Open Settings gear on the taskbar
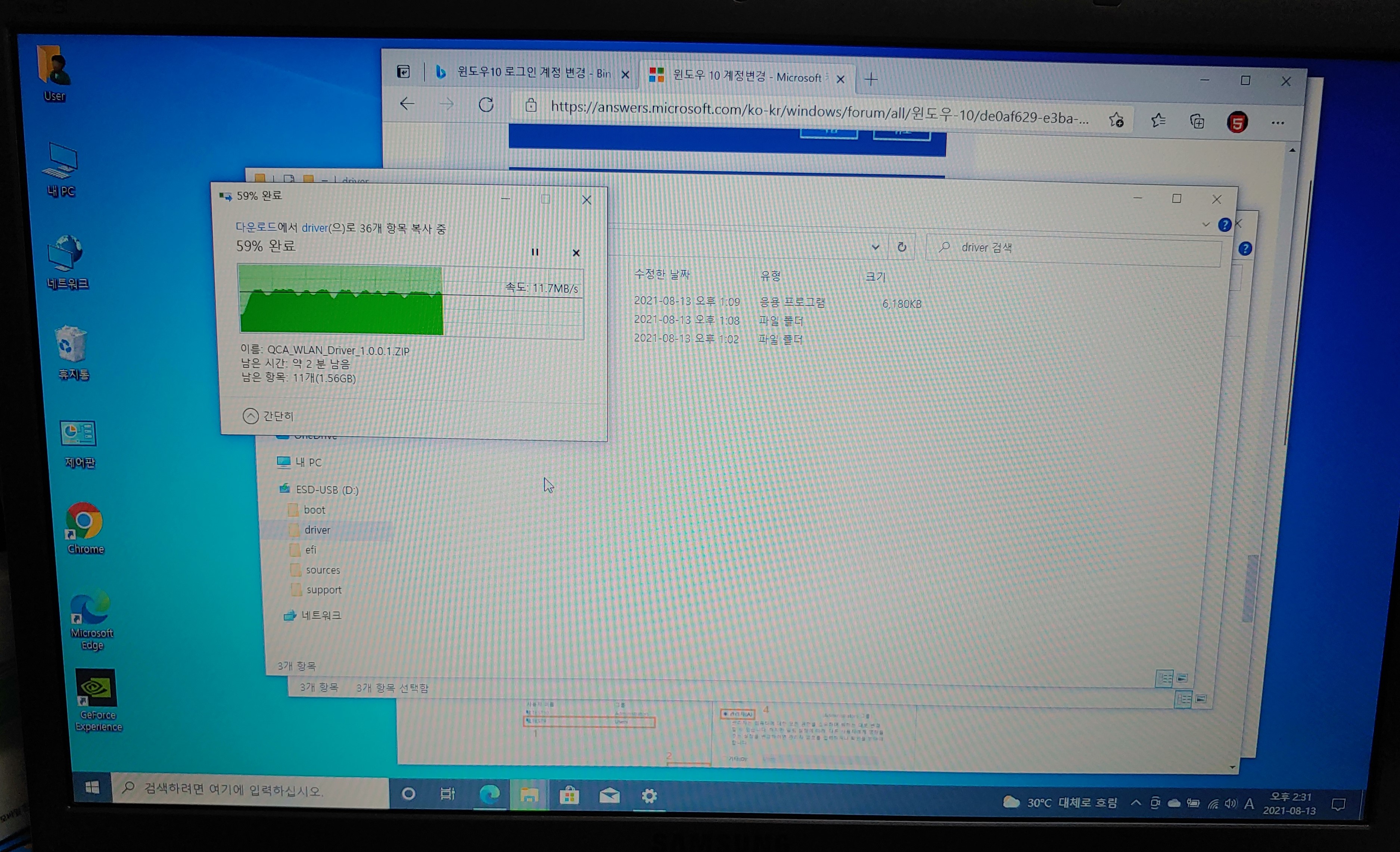 (x=649, y=796)
